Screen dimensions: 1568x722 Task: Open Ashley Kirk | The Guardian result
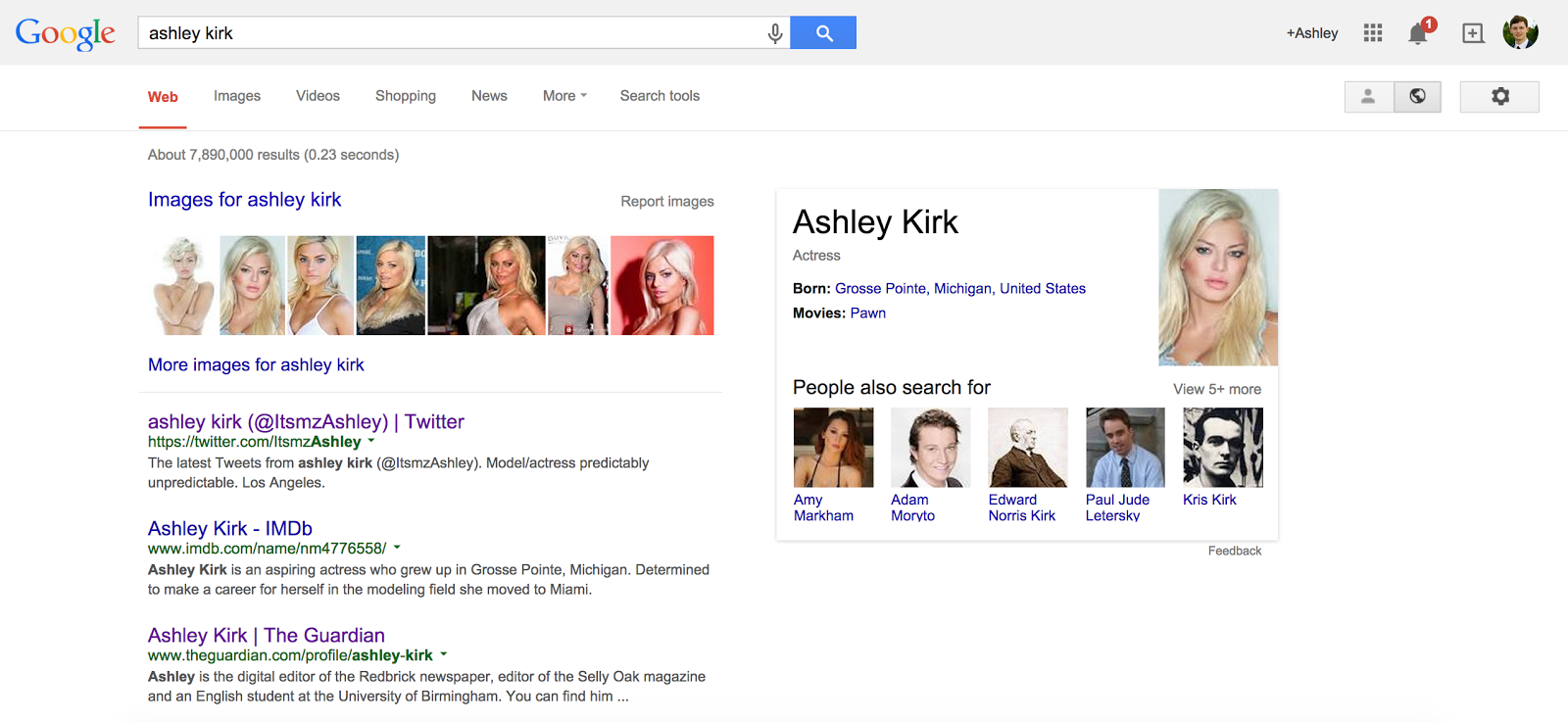[267, 636]
